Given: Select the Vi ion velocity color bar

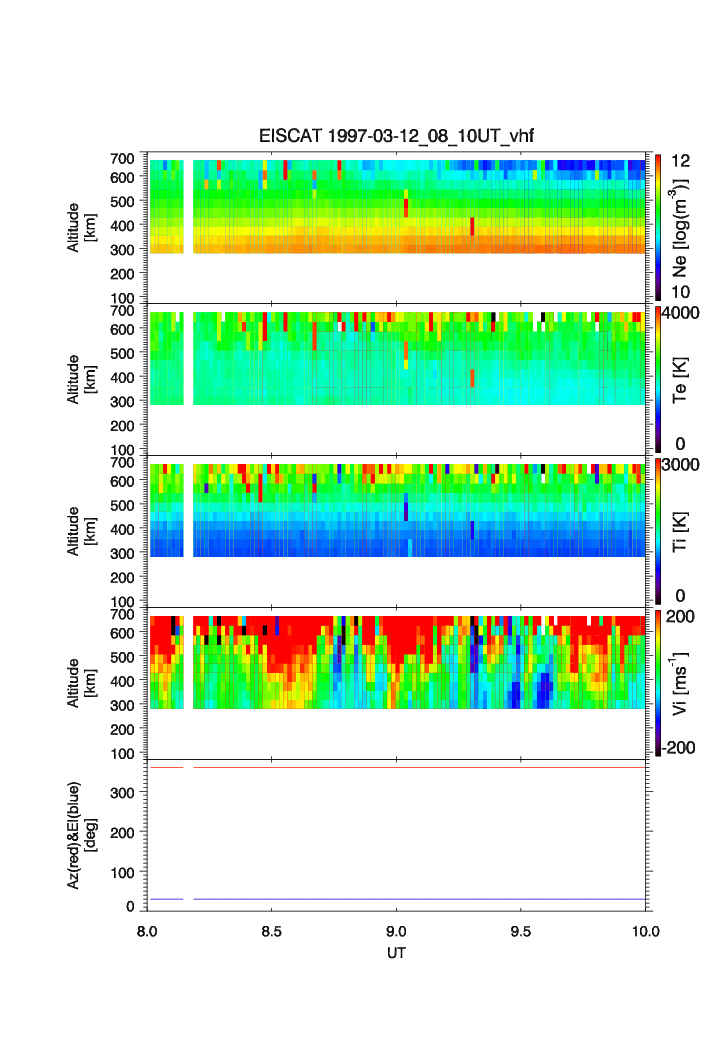Looking at the screenshot, I should tap(658, 683).
